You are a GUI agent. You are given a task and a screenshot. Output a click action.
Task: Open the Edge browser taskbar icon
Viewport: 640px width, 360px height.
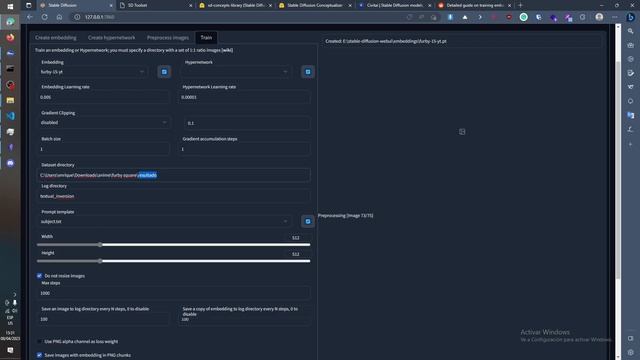tap(10, 22)
